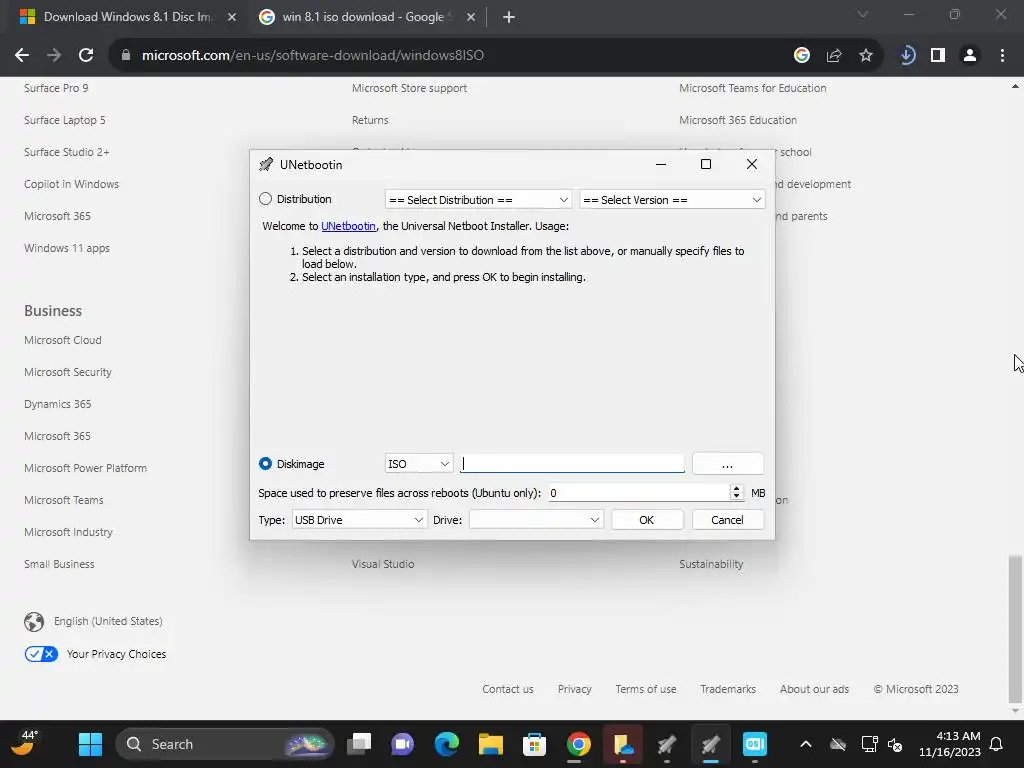The image size is (1024, 768).
Task: Open File Explorer from taskbar
Action: 490,744
